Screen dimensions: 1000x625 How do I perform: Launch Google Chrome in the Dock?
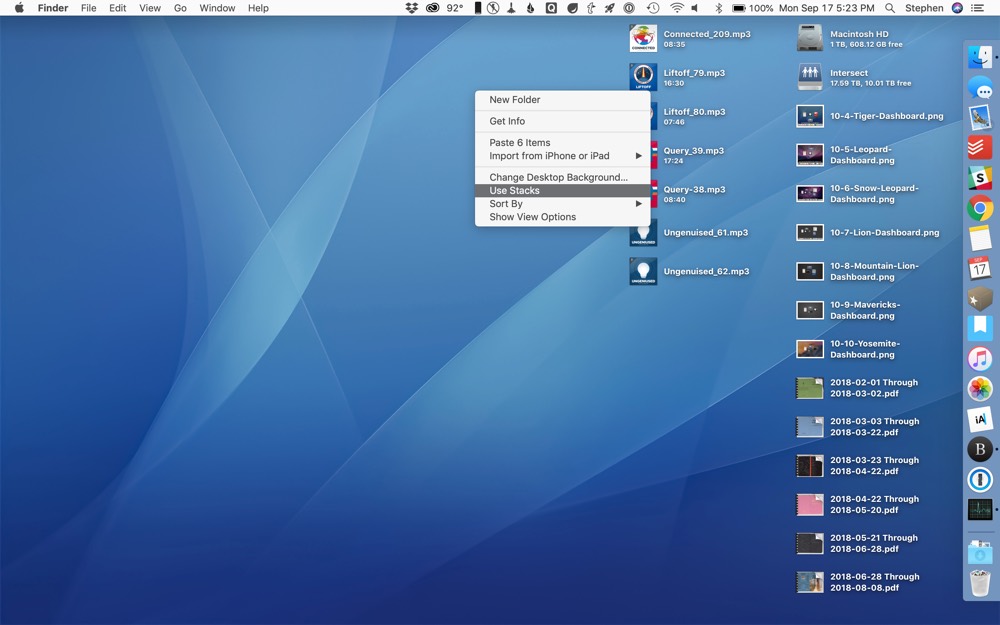coord(978,209)
